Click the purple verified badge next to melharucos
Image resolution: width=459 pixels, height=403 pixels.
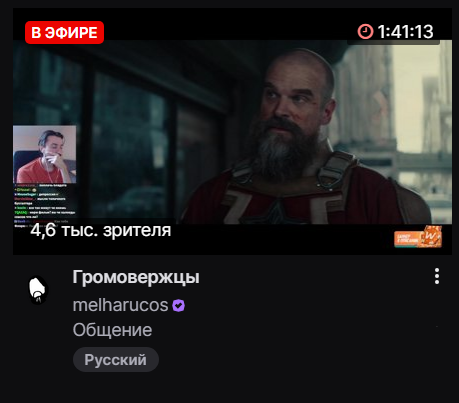pyautogui.click(x=179, y=305)
